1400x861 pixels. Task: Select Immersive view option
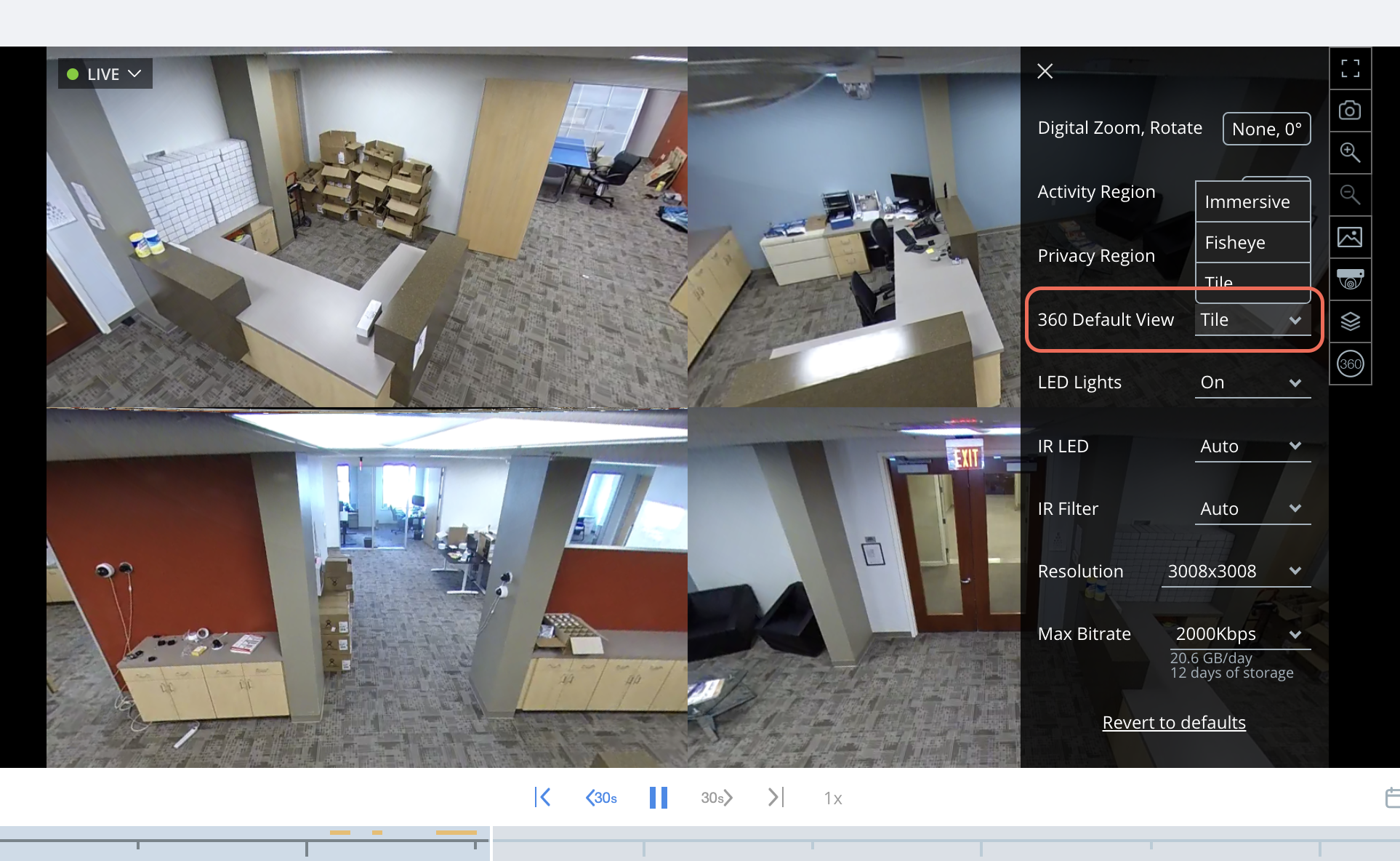tap(1253, 201)
